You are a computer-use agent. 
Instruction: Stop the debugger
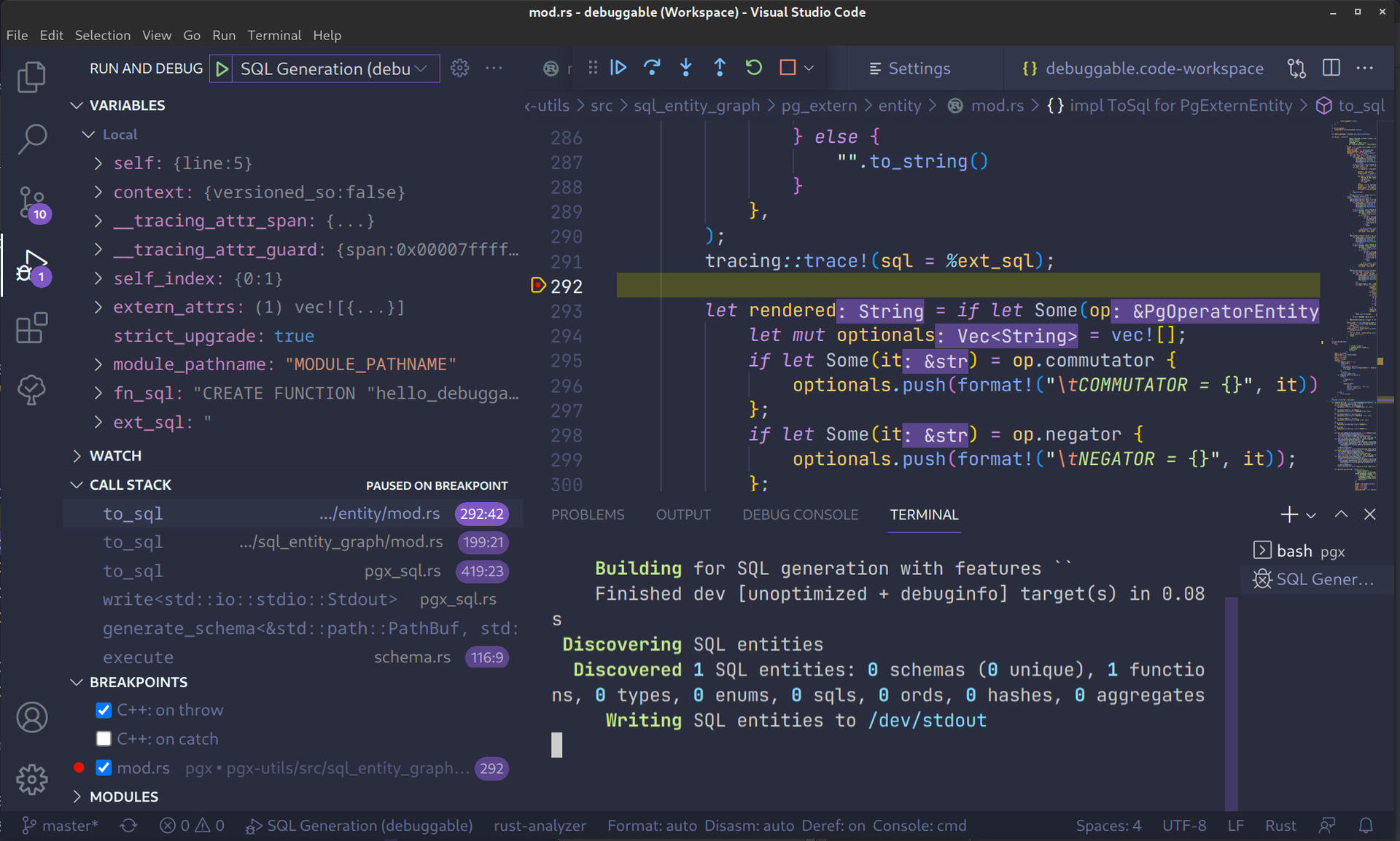(x=787, y=67)
